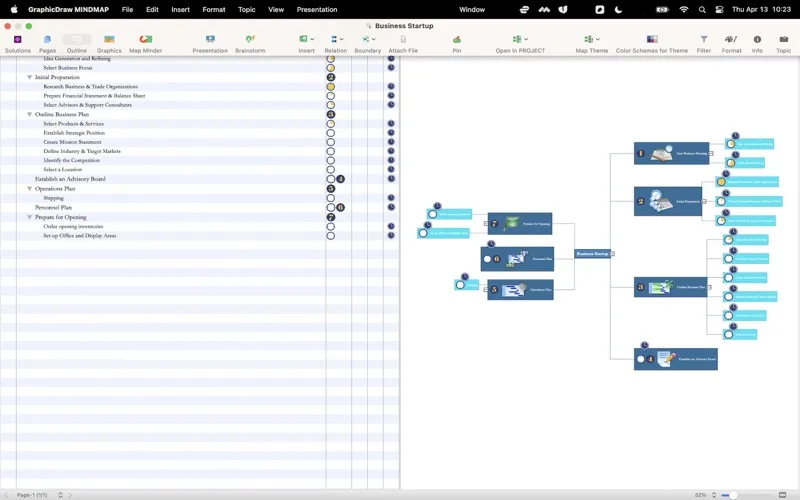Image resolution: width=800 pixels, height=500 pixels.
Task: Click clock icon in Select Products & Services row
Action: click(x=391, y=123)
